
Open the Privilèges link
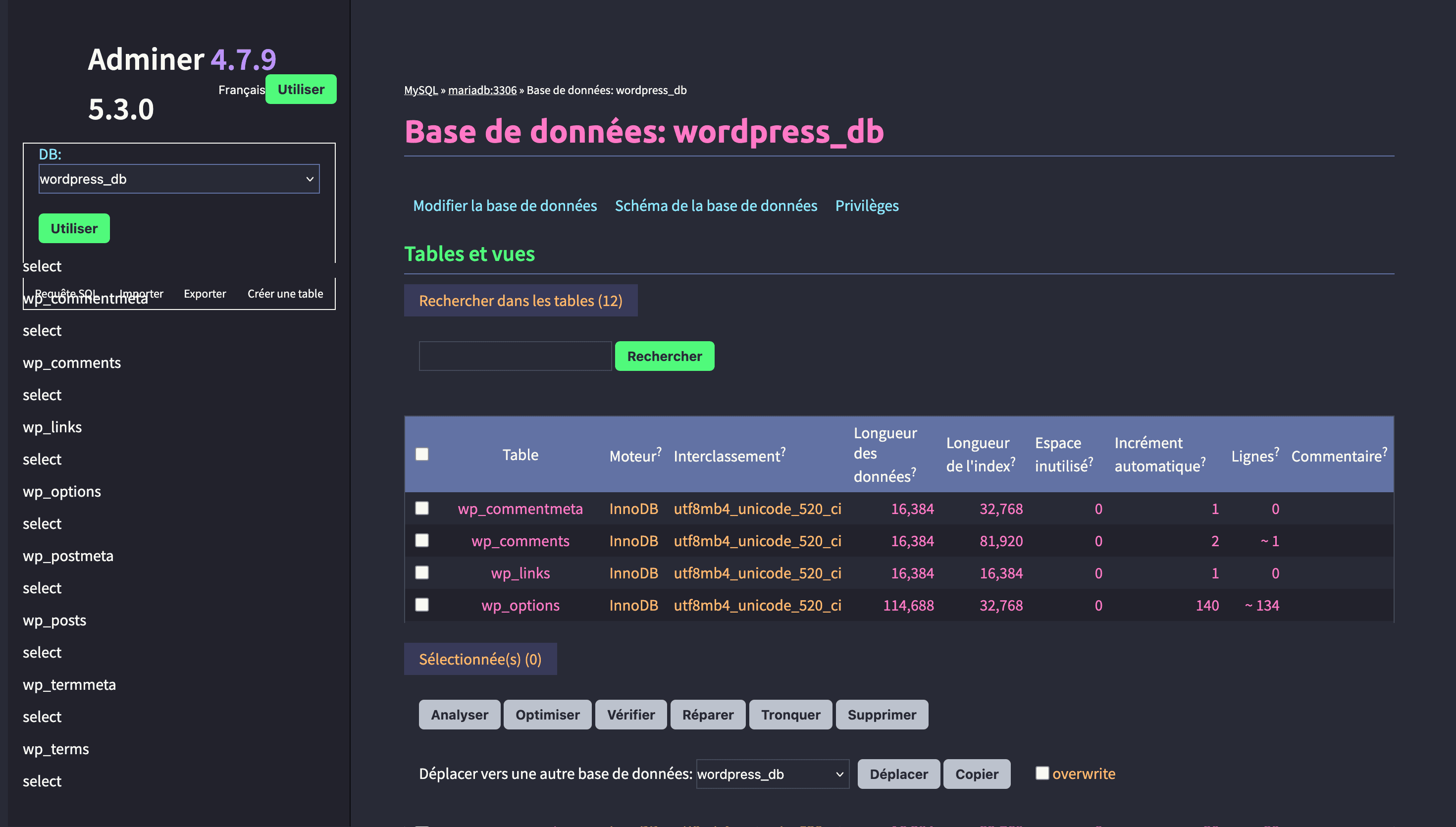click(x=867, y=206)
